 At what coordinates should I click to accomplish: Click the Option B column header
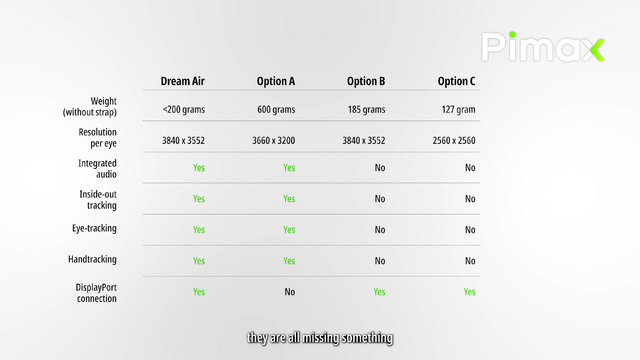click(x=366, y=81)
